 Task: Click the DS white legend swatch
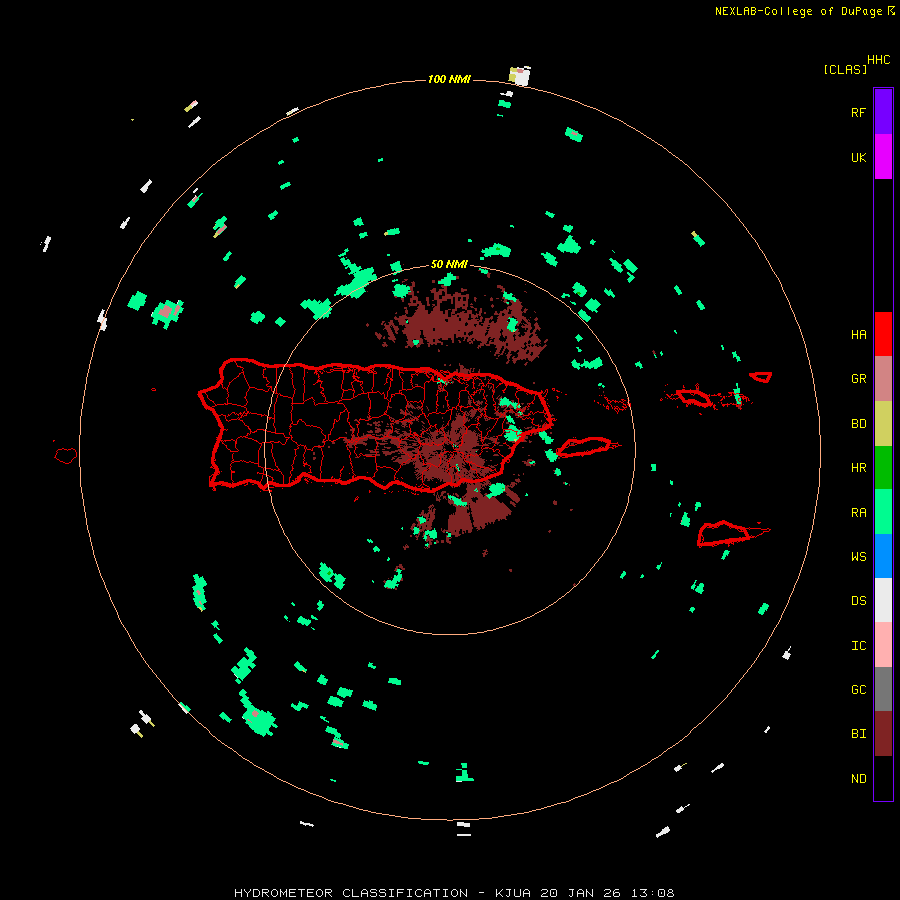(883, 600)
